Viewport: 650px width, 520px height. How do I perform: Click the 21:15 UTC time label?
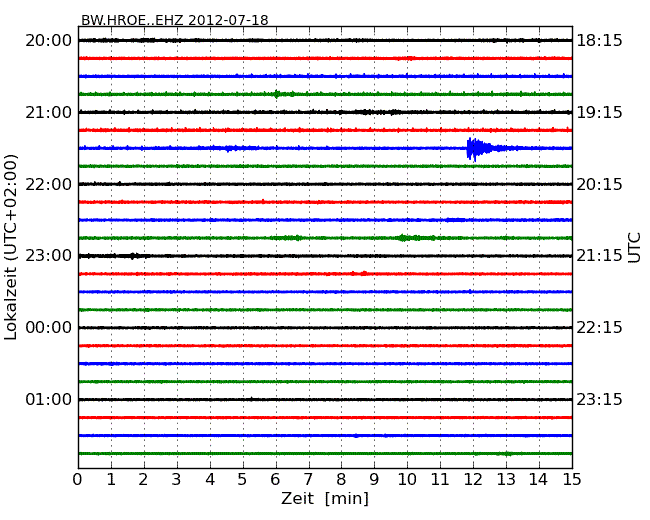[599, 256]
